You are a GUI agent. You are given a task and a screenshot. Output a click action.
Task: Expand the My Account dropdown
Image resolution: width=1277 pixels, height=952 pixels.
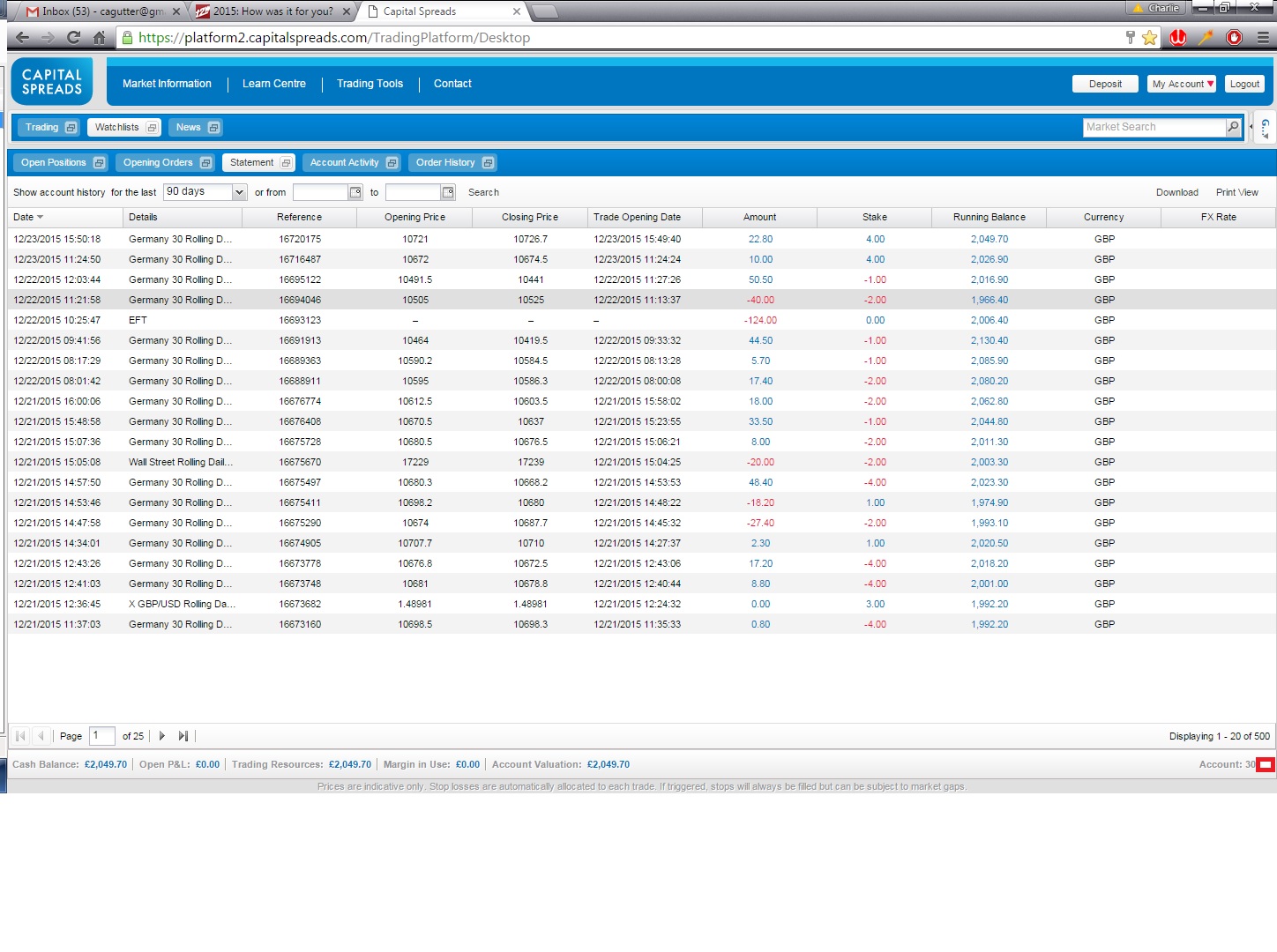1182,84
